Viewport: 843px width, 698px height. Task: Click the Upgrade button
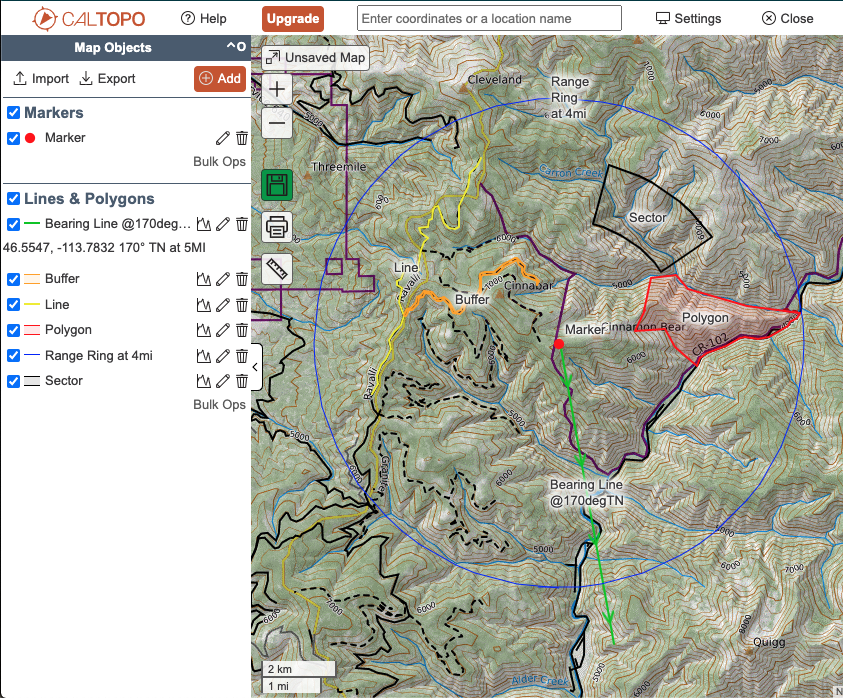pos(293,18)
